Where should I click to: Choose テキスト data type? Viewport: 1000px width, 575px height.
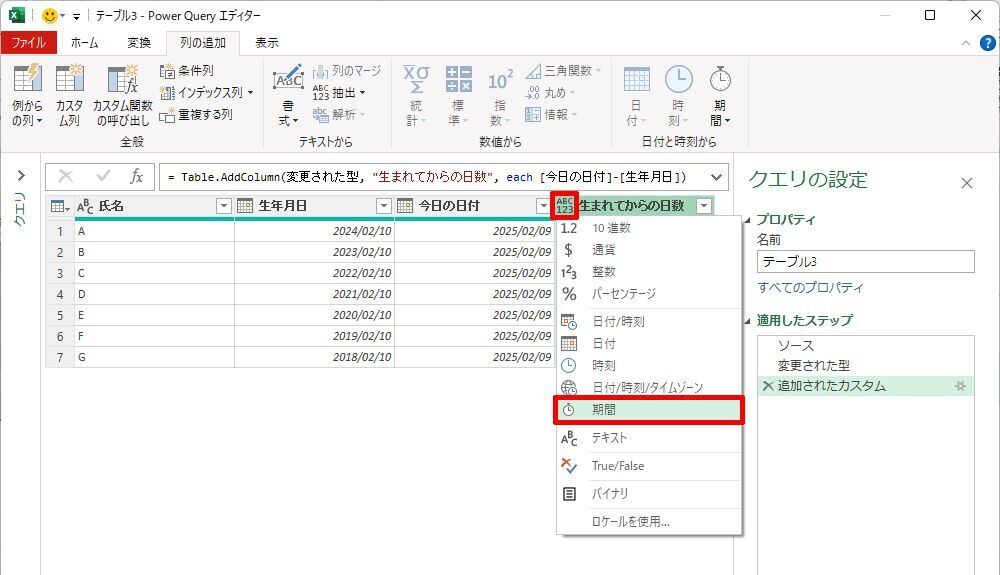(x=649, y=438)
